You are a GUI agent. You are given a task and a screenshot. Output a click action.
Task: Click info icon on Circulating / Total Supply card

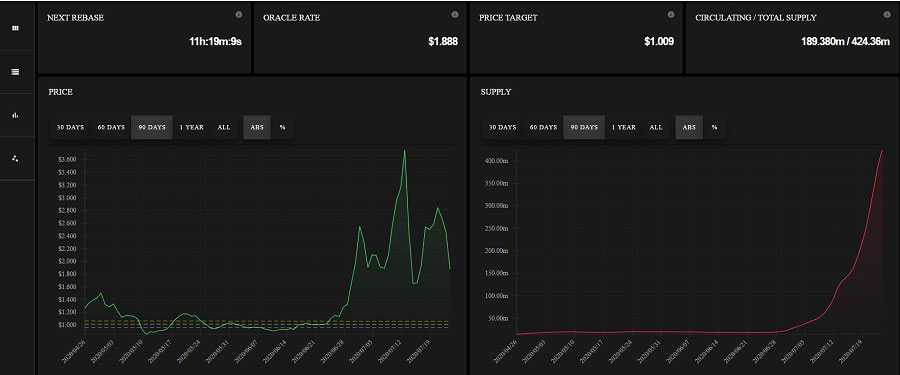(x=887, y=14)
